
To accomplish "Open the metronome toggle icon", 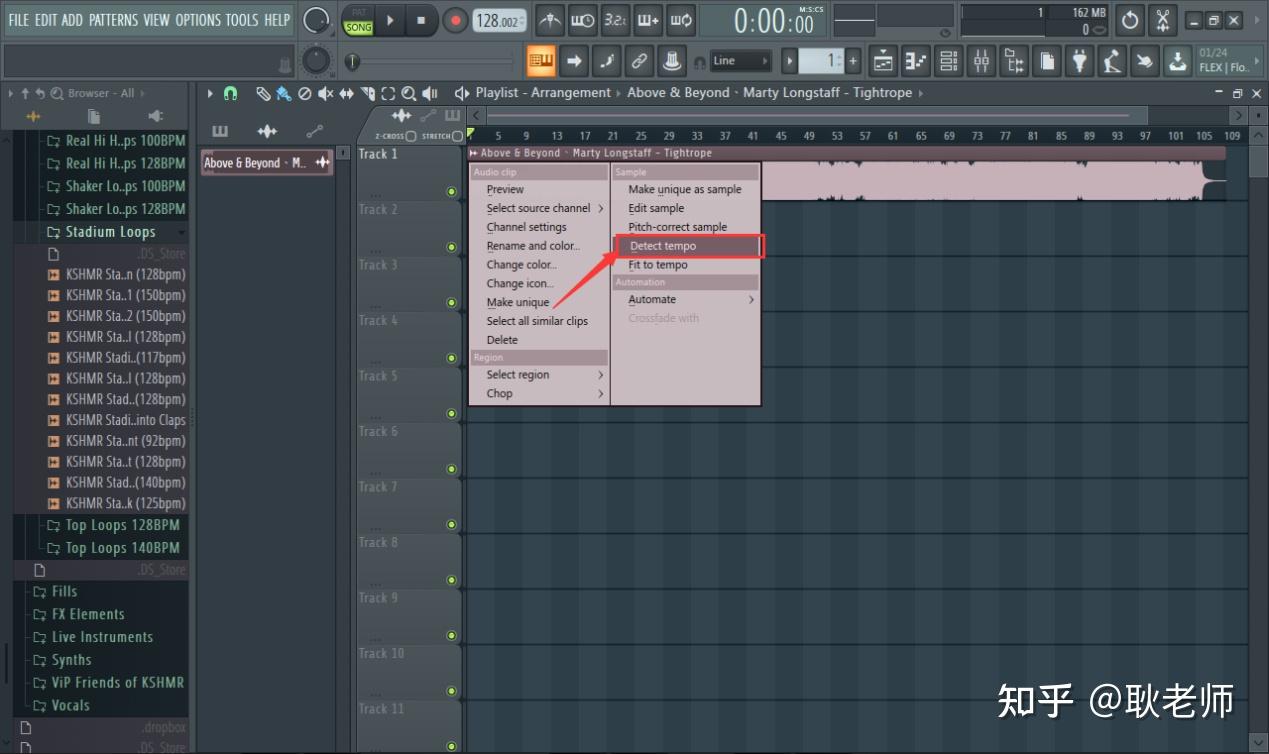I will click(549, 20).
